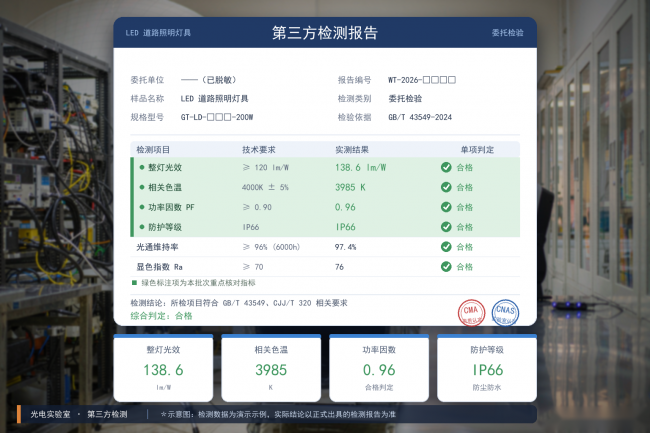Click the 检测项目 column header
Image resolution: width=650 pixels, height=433 pixels.
click(x=153, y=150)
